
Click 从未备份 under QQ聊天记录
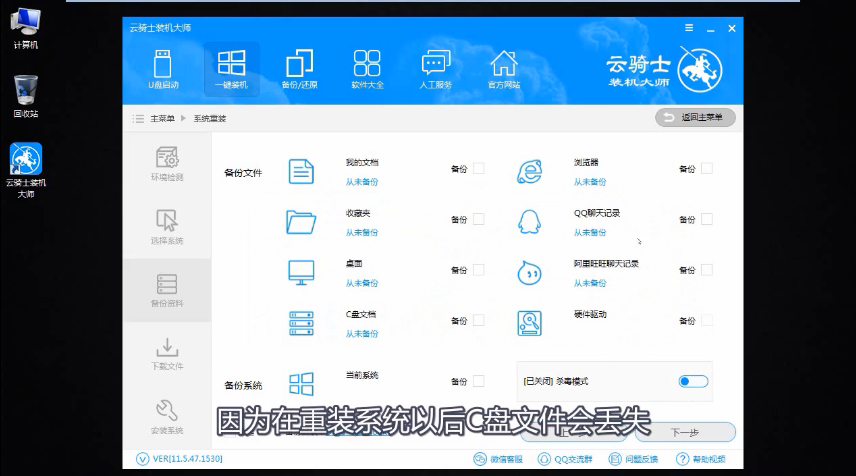click(590, 233)
